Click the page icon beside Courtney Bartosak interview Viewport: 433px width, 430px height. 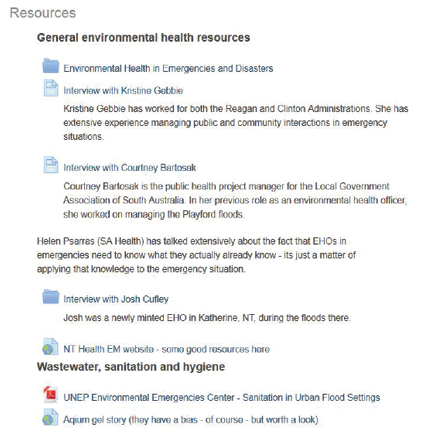51,165
